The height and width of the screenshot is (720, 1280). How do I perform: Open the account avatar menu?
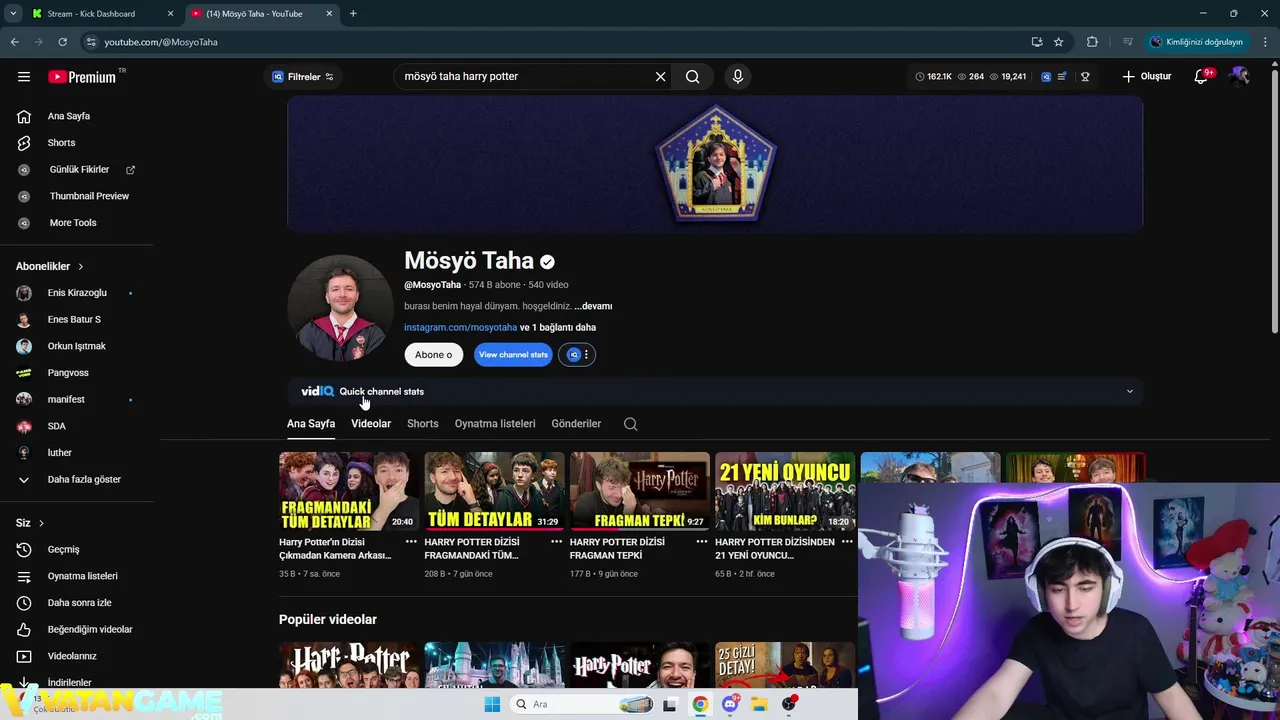1240,76
